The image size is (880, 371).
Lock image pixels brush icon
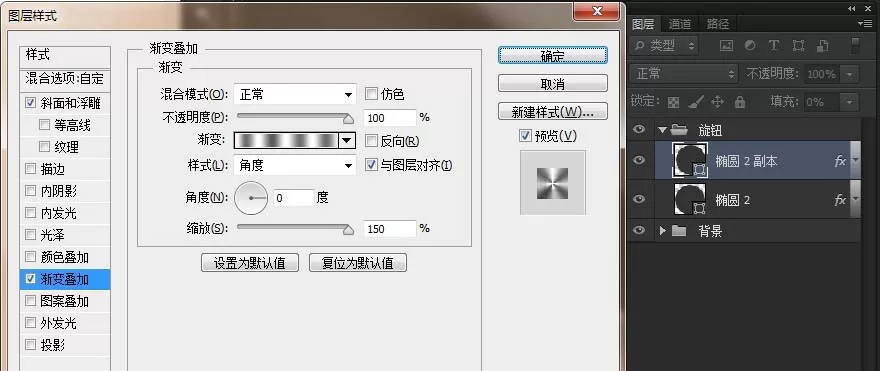point(695,102)
